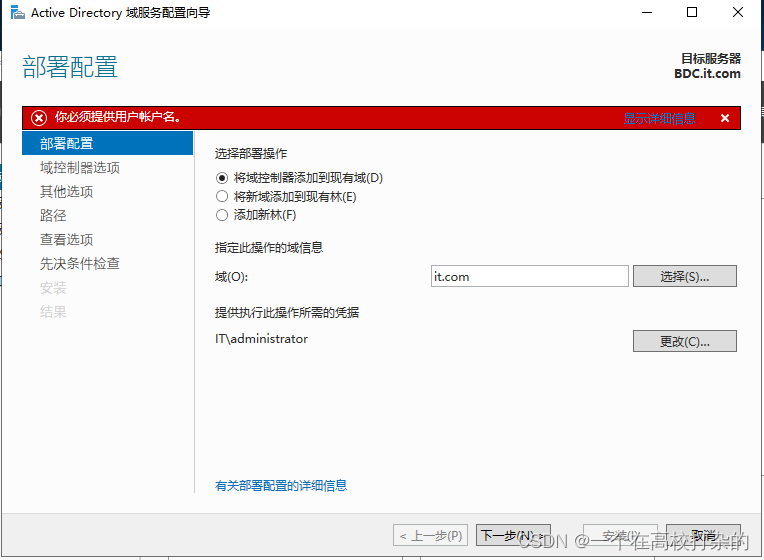Click the 选择部署操作 label
The height and width of the screenshot is (560, 764).
251,154
